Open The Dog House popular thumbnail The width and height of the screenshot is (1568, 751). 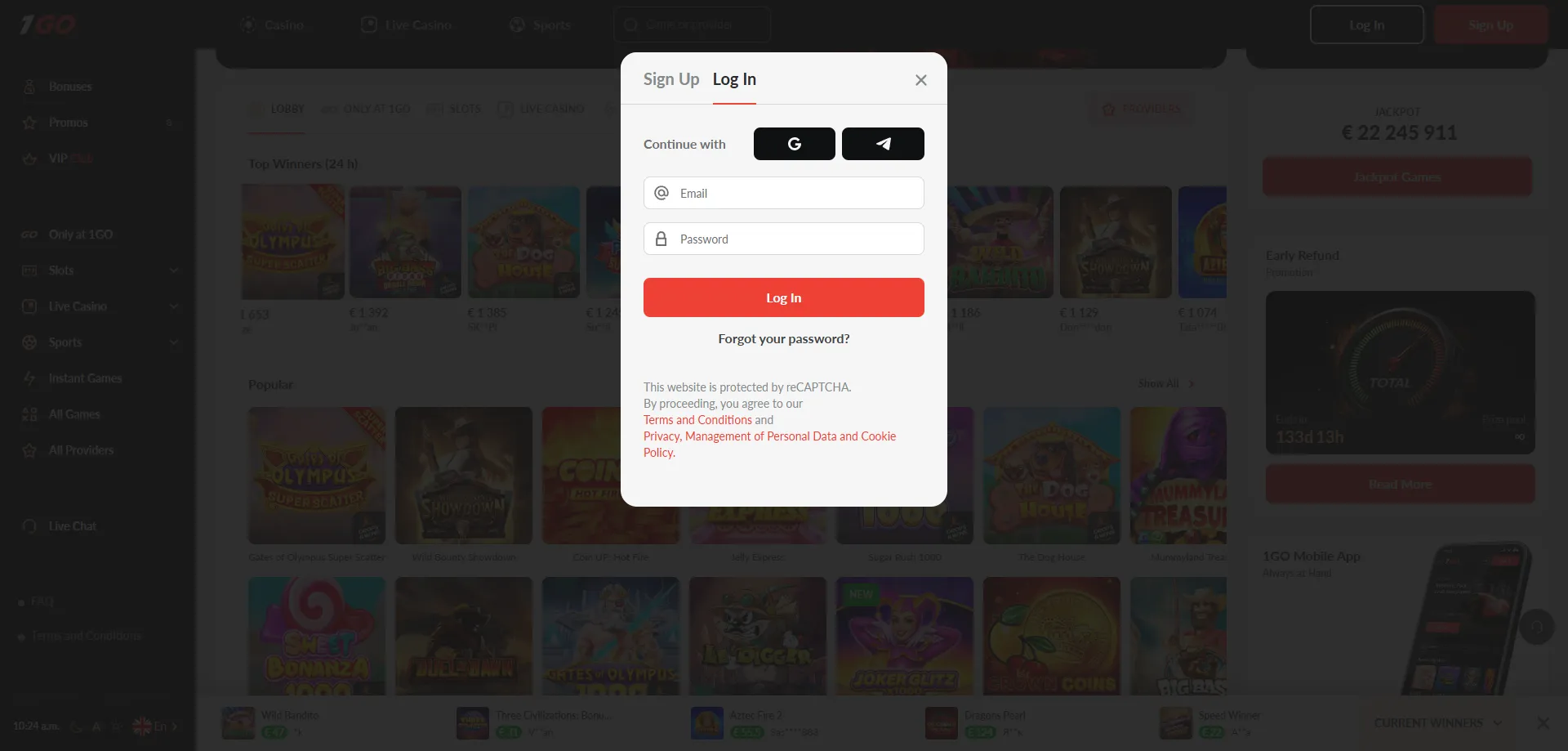(1052, 476)
